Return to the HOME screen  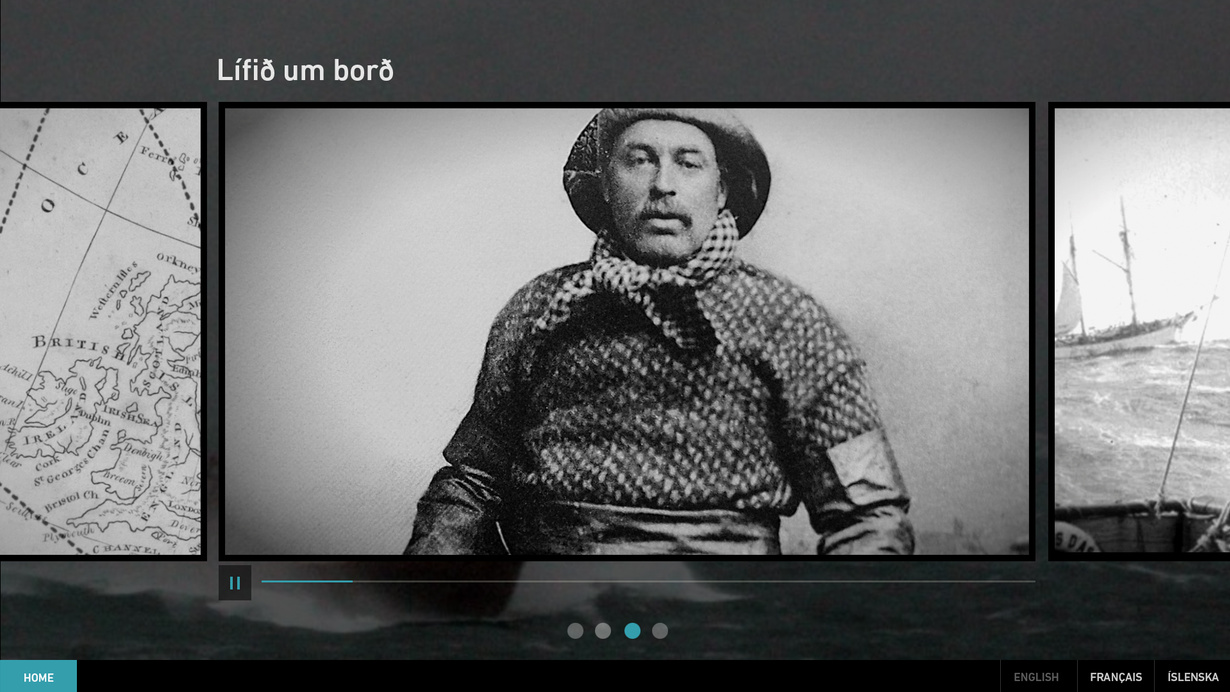(x=38, y=677)
